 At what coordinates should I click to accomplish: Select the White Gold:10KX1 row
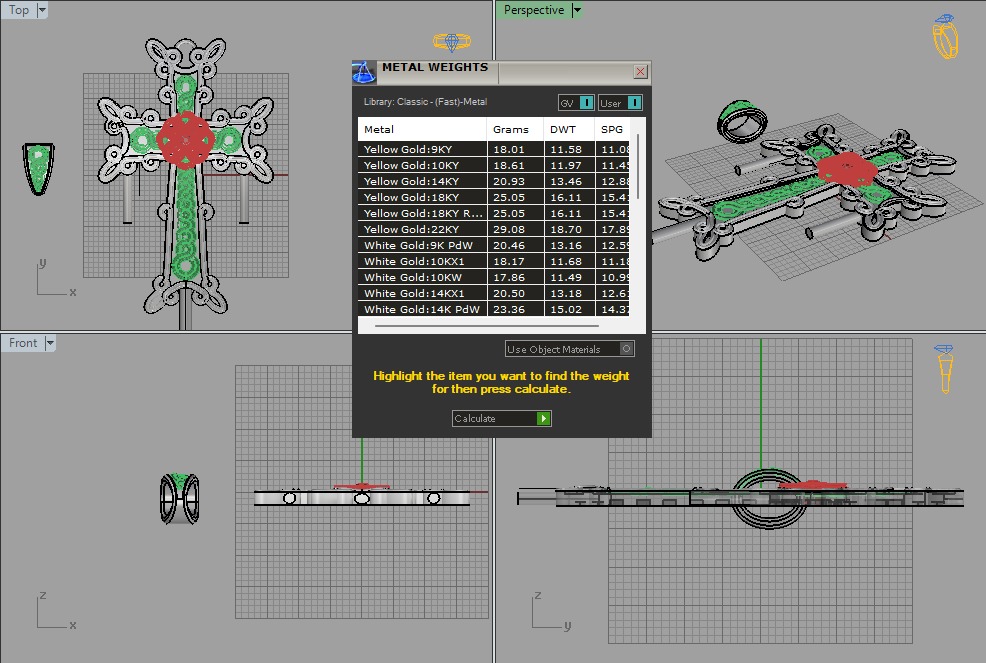494,261
